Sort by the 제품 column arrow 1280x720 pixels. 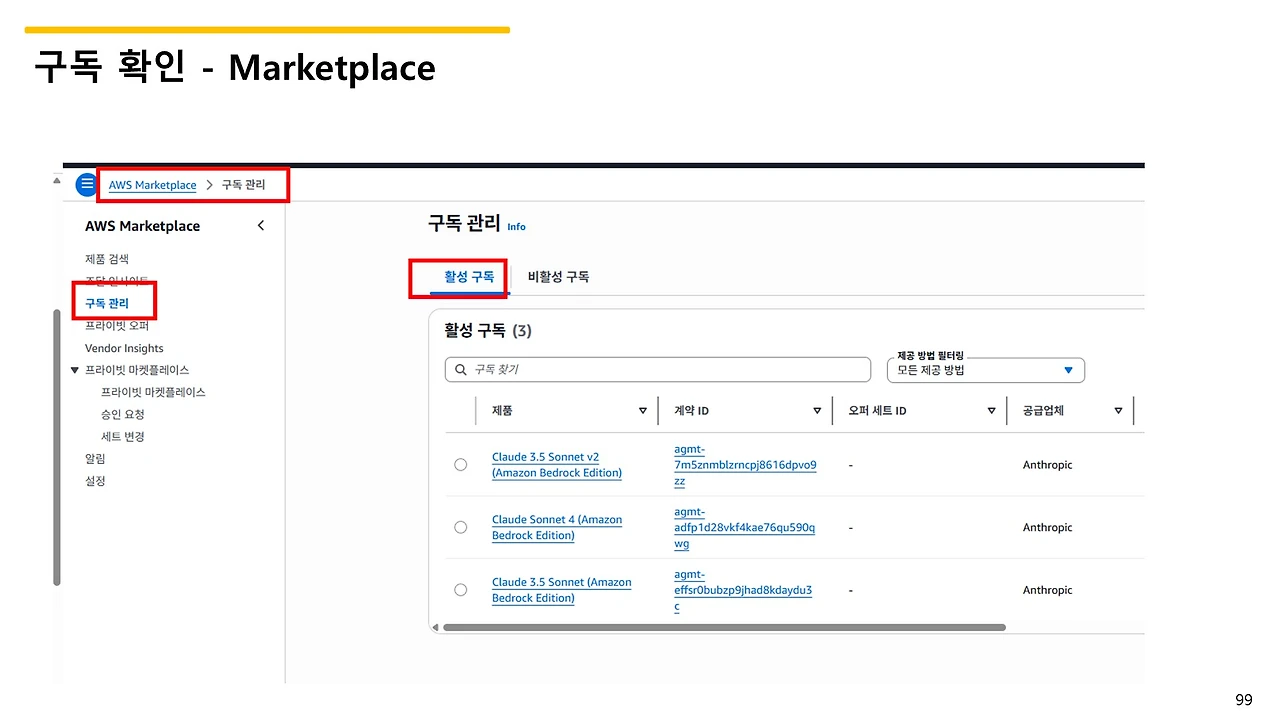(643, 411)
